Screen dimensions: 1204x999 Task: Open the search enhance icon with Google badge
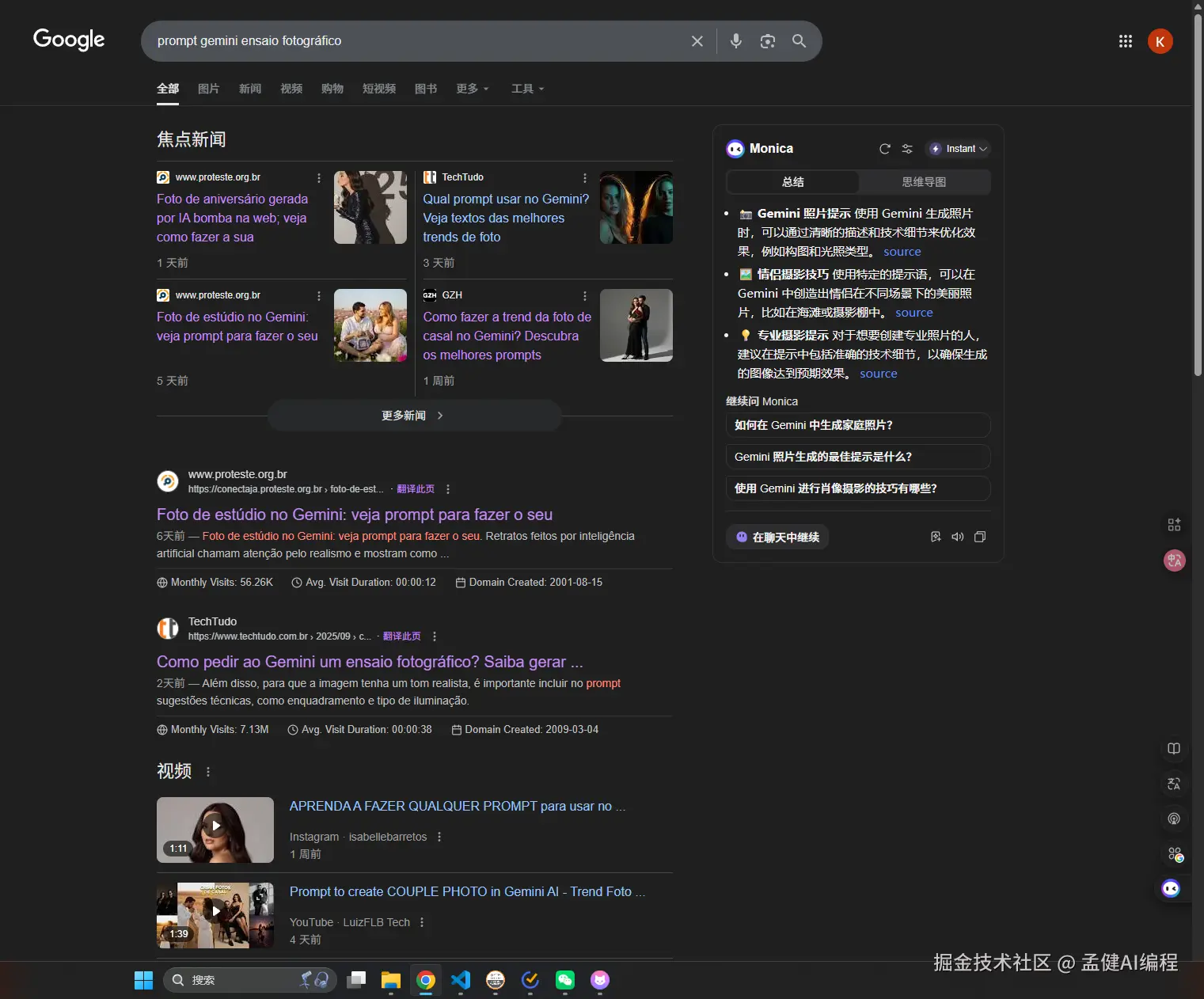tap(1175, 853)
